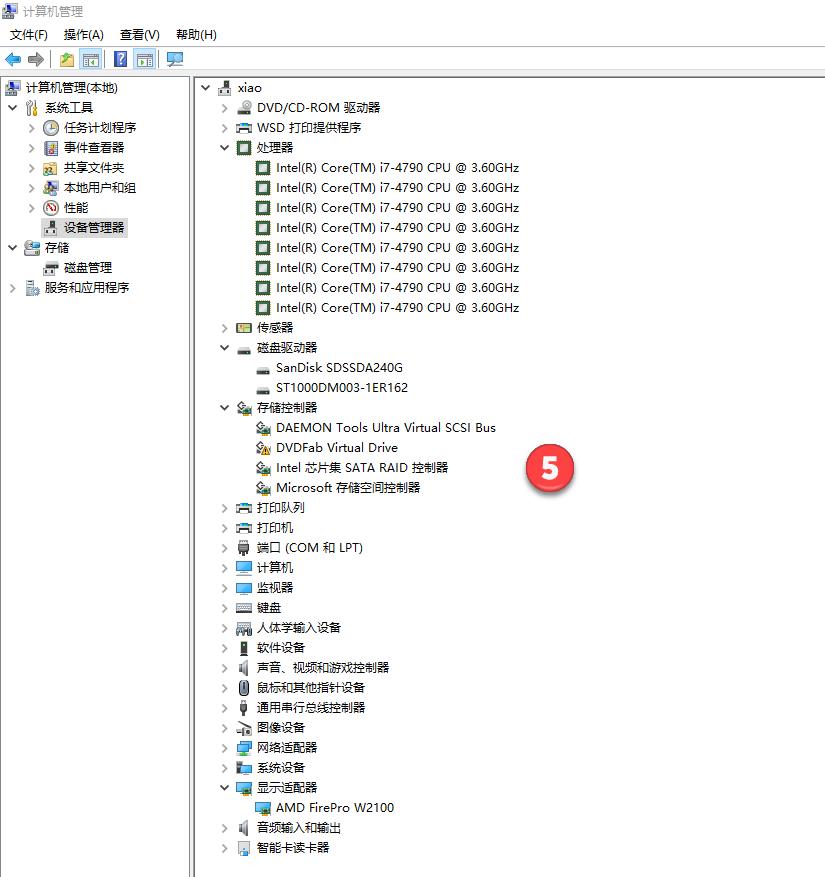Expand the 通用串行总线控制器 category
The height and width of the screenshot is (877, 825).
tap(225, 708)
